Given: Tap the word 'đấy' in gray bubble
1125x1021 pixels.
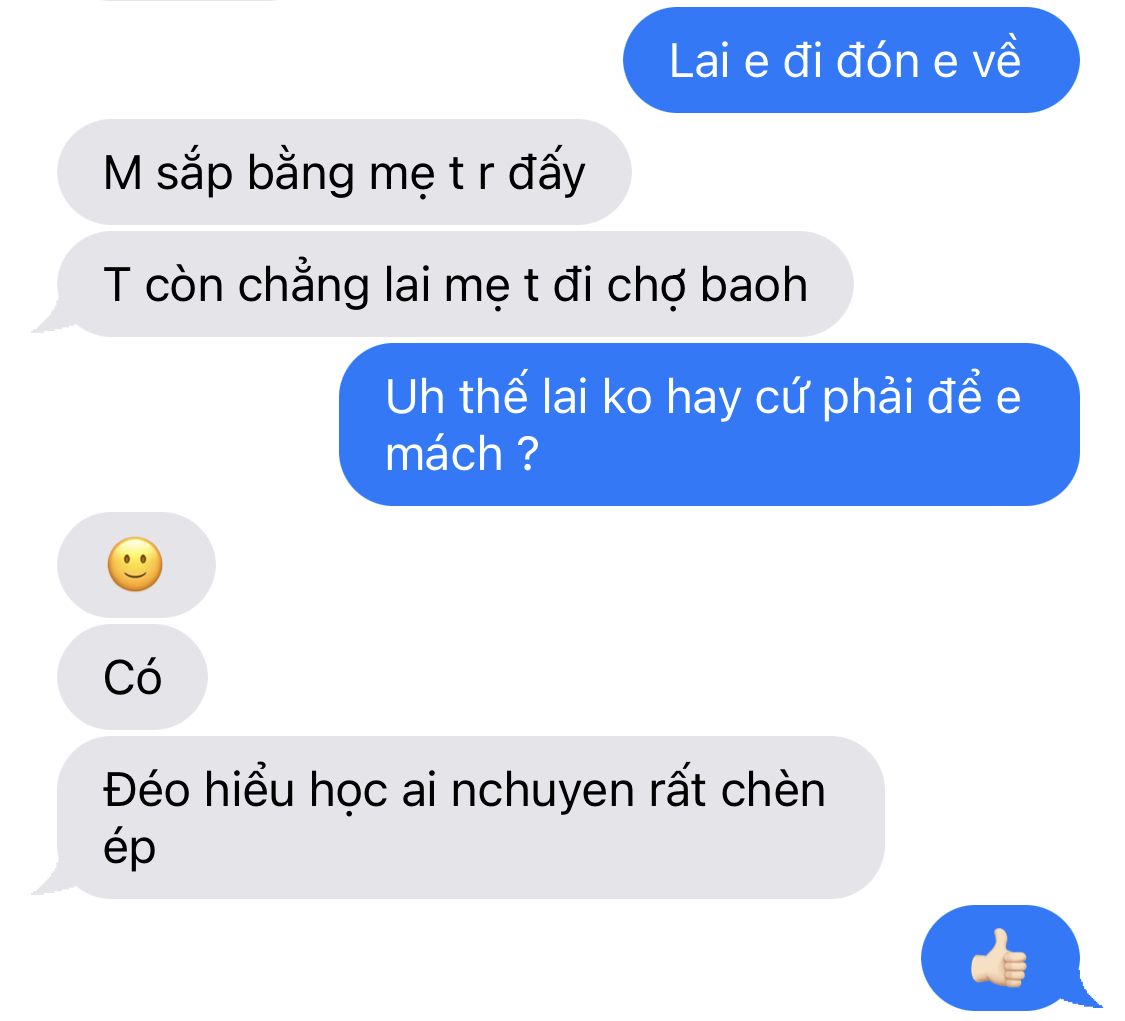Looking at the screenshot, I should [x=547, y=173].
